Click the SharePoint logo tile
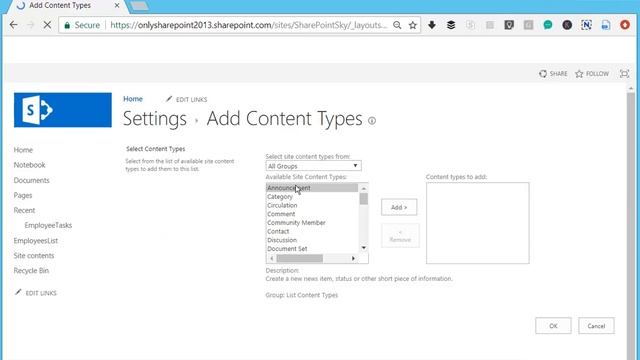The width and height of the screenshot is (640, 360). click(63, 110)
